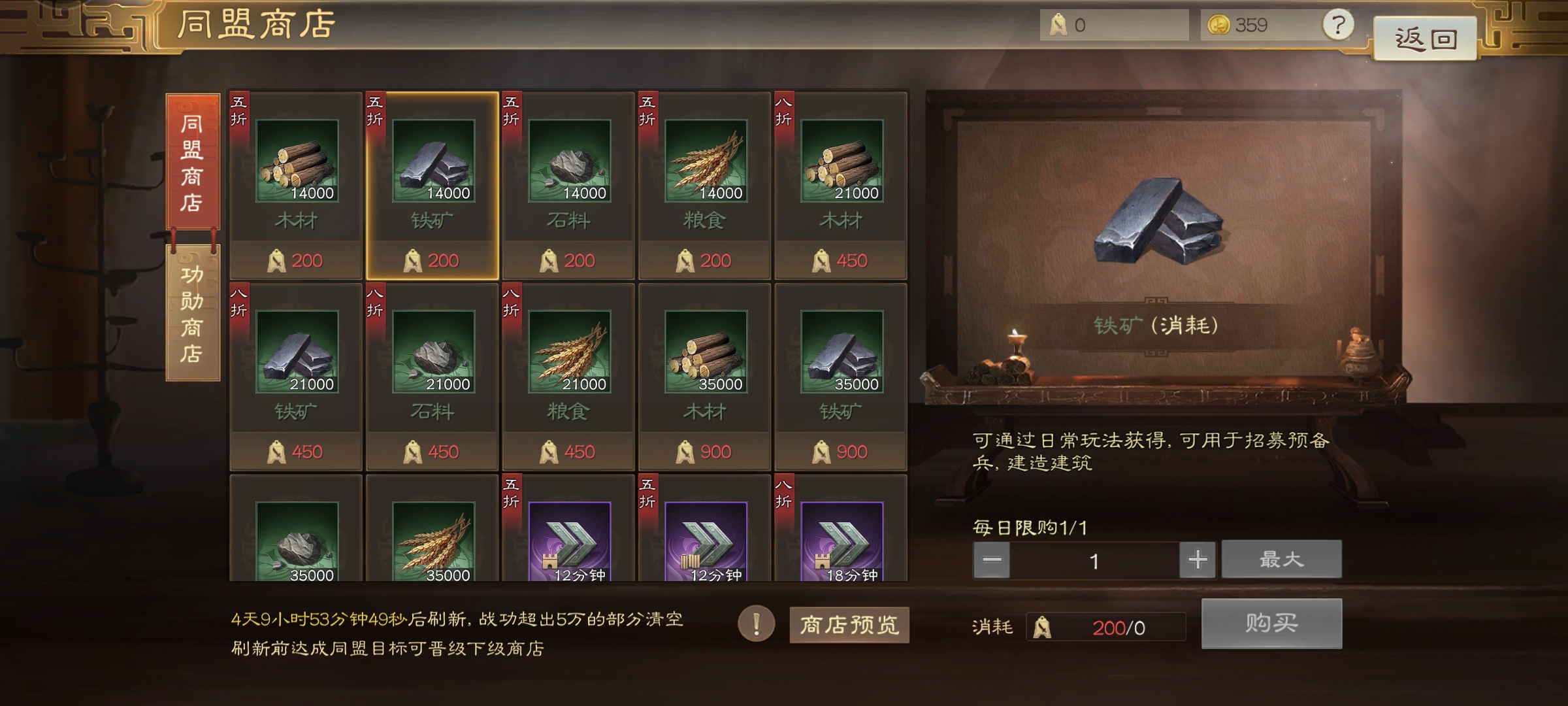This screenshot has width=1568, height=706.
Task: Click the exclamation info icon
Action: pos(756,624)
